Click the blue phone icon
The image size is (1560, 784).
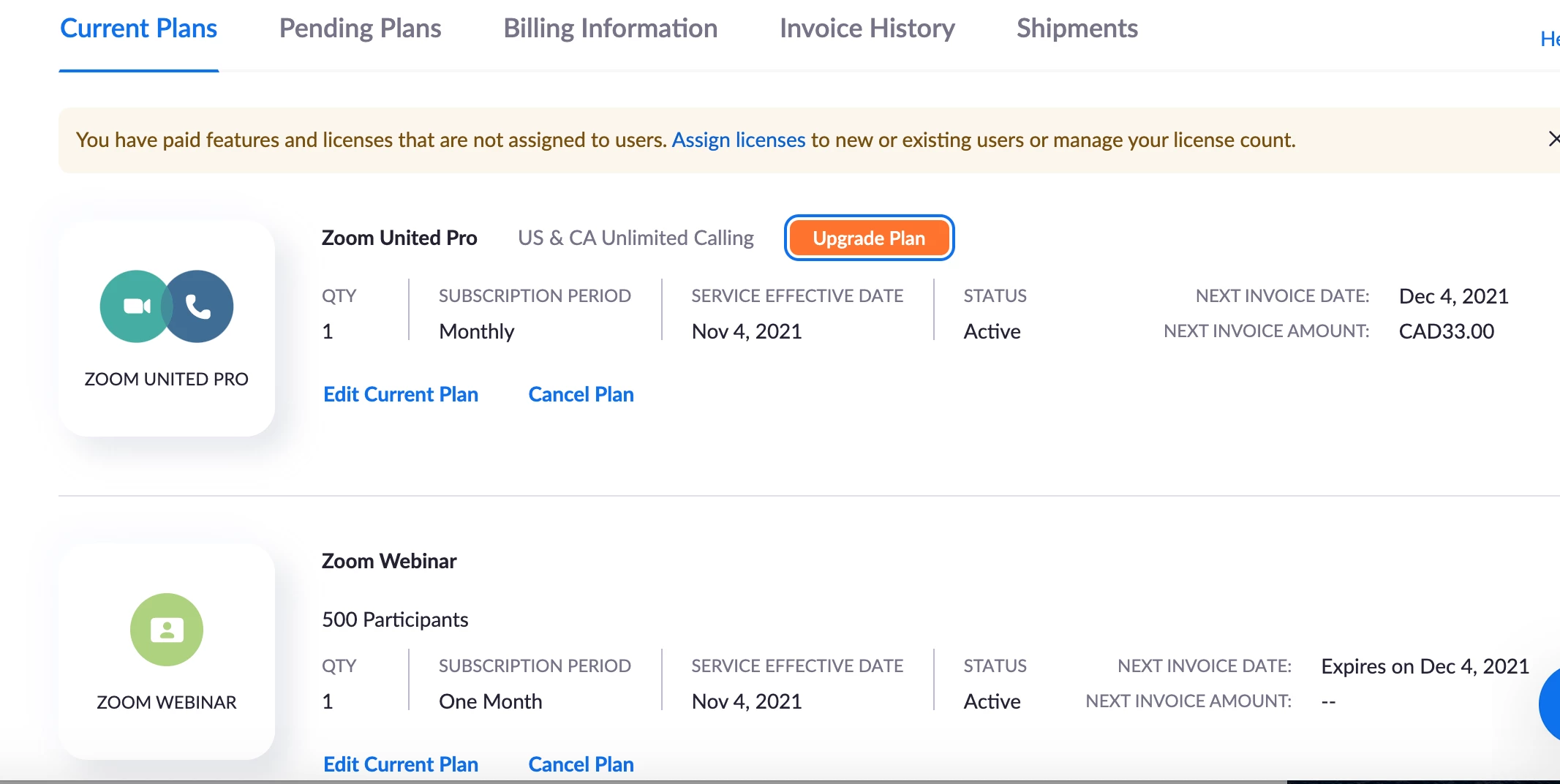click(199, 306)
